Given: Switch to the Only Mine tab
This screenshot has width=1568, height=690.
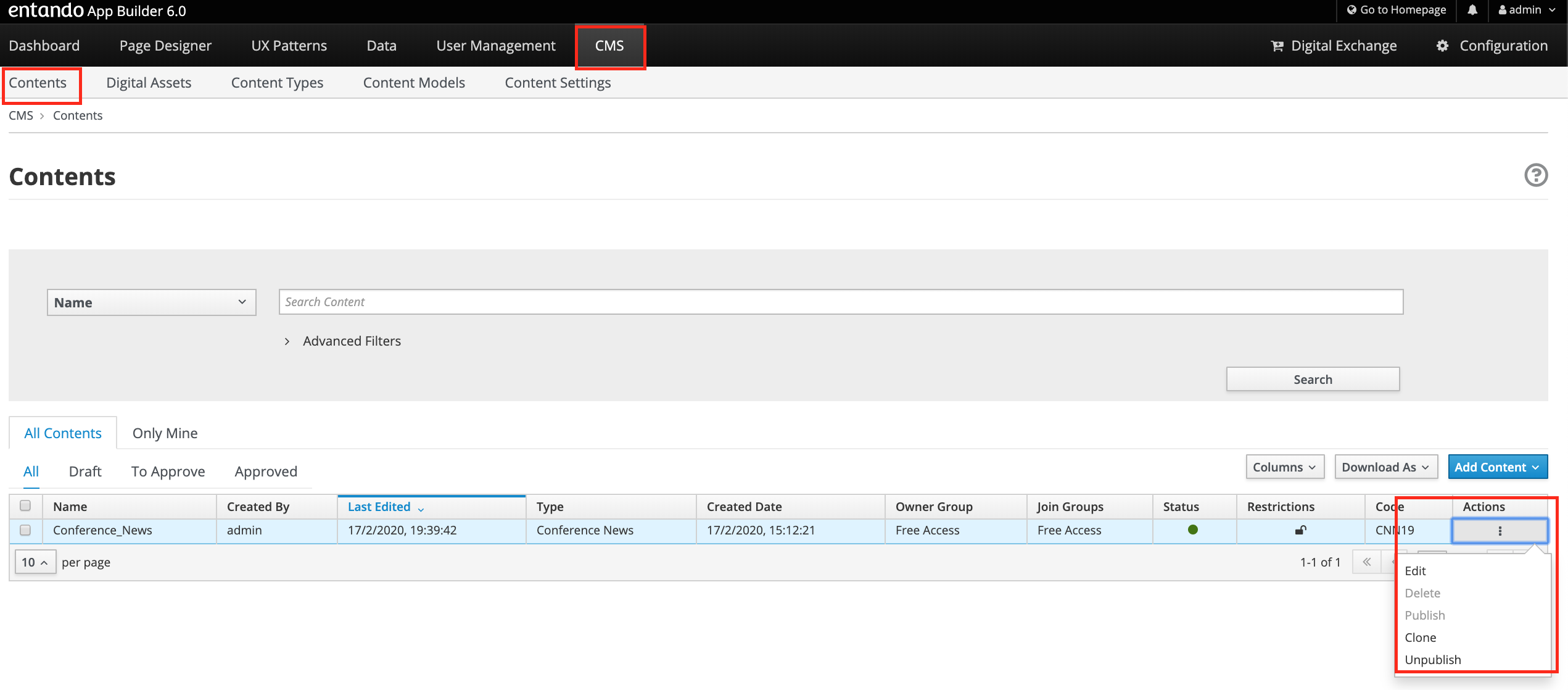Looking at the screenshot, I should pos(165,433).
